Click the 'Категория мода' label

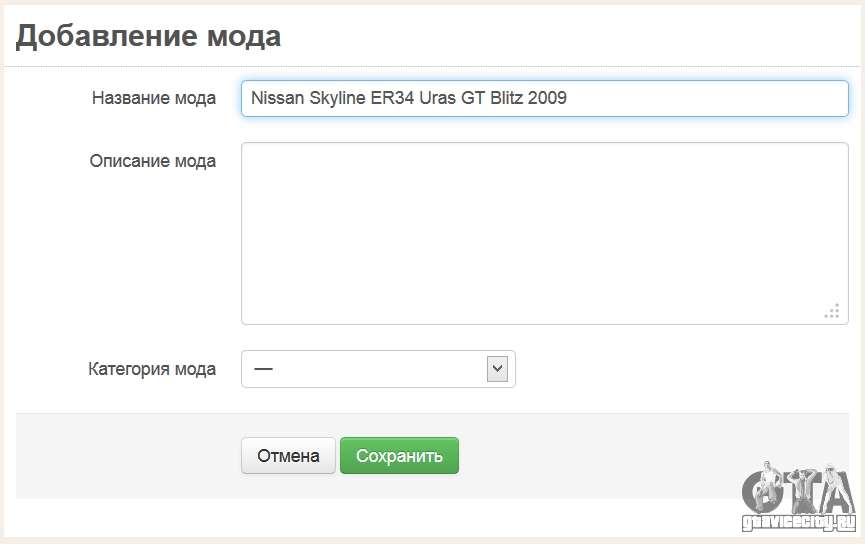(x=152, y=369)
